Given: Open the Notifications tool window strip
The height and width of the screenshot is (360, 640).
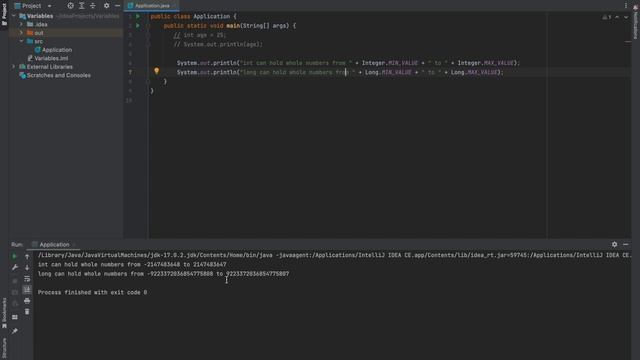Looking at the screenshot, I should point(636,22).
